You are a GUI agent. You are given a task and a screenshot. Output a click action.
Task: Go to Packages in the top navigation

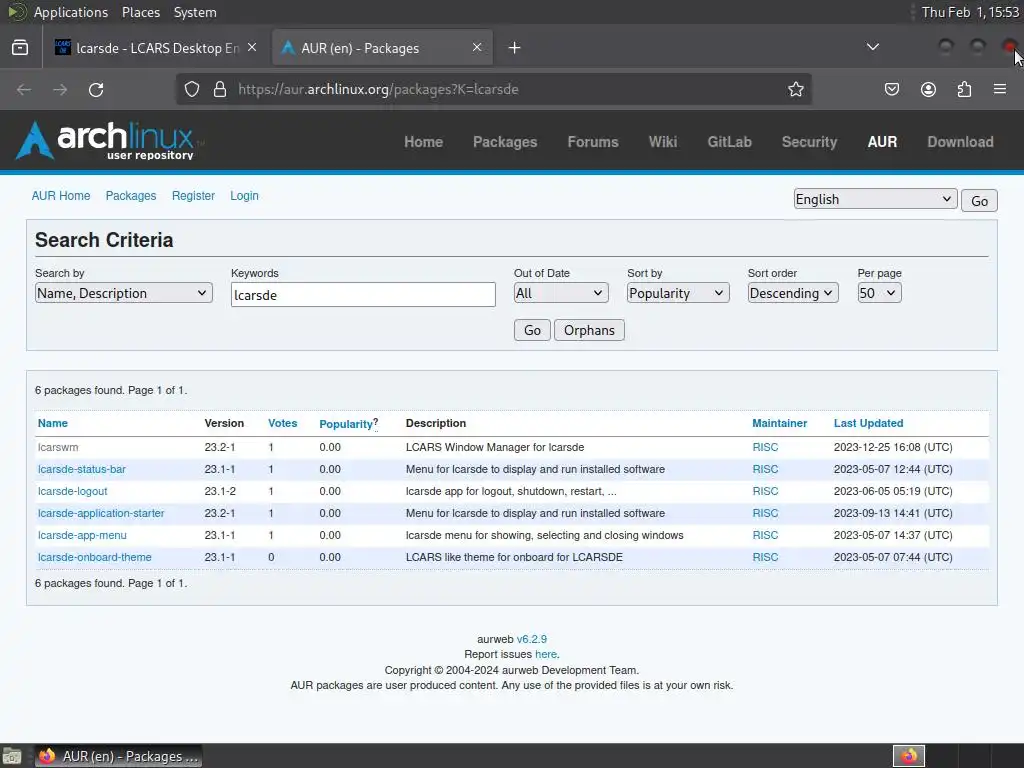[x=505, y=142]
